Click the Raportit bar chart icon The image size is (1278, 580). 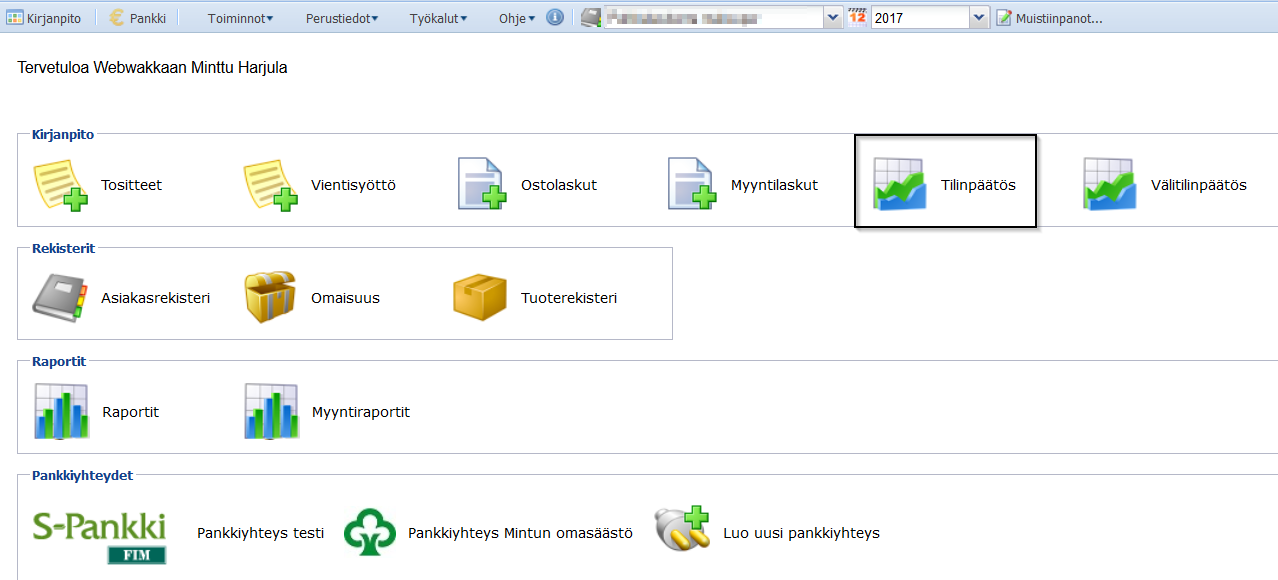(x=61, y=411)
